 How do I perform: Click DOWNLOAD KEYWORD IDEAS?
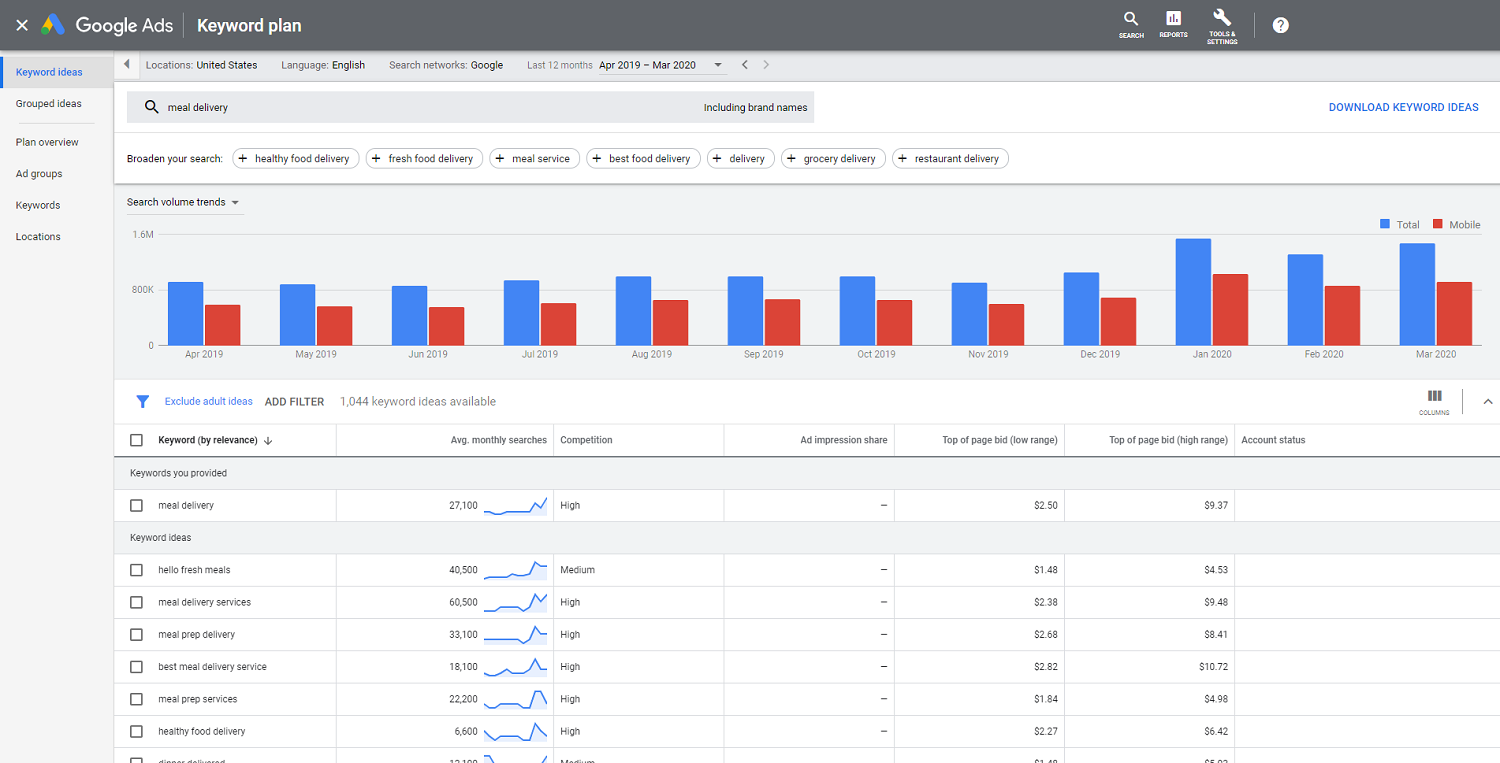tap(1403, 107)
